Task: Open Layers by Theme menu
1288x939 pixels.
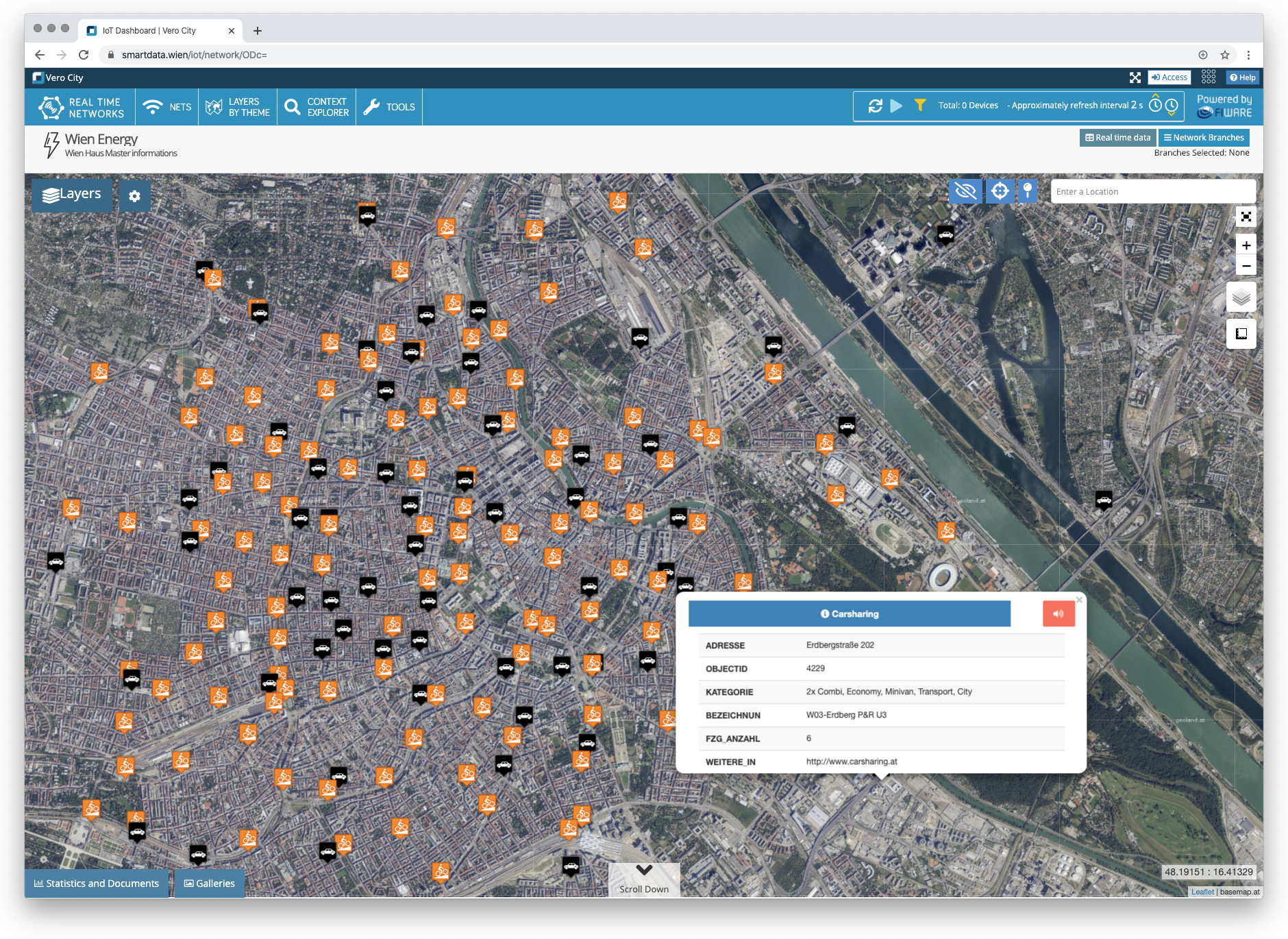Action: pos(238,107)
